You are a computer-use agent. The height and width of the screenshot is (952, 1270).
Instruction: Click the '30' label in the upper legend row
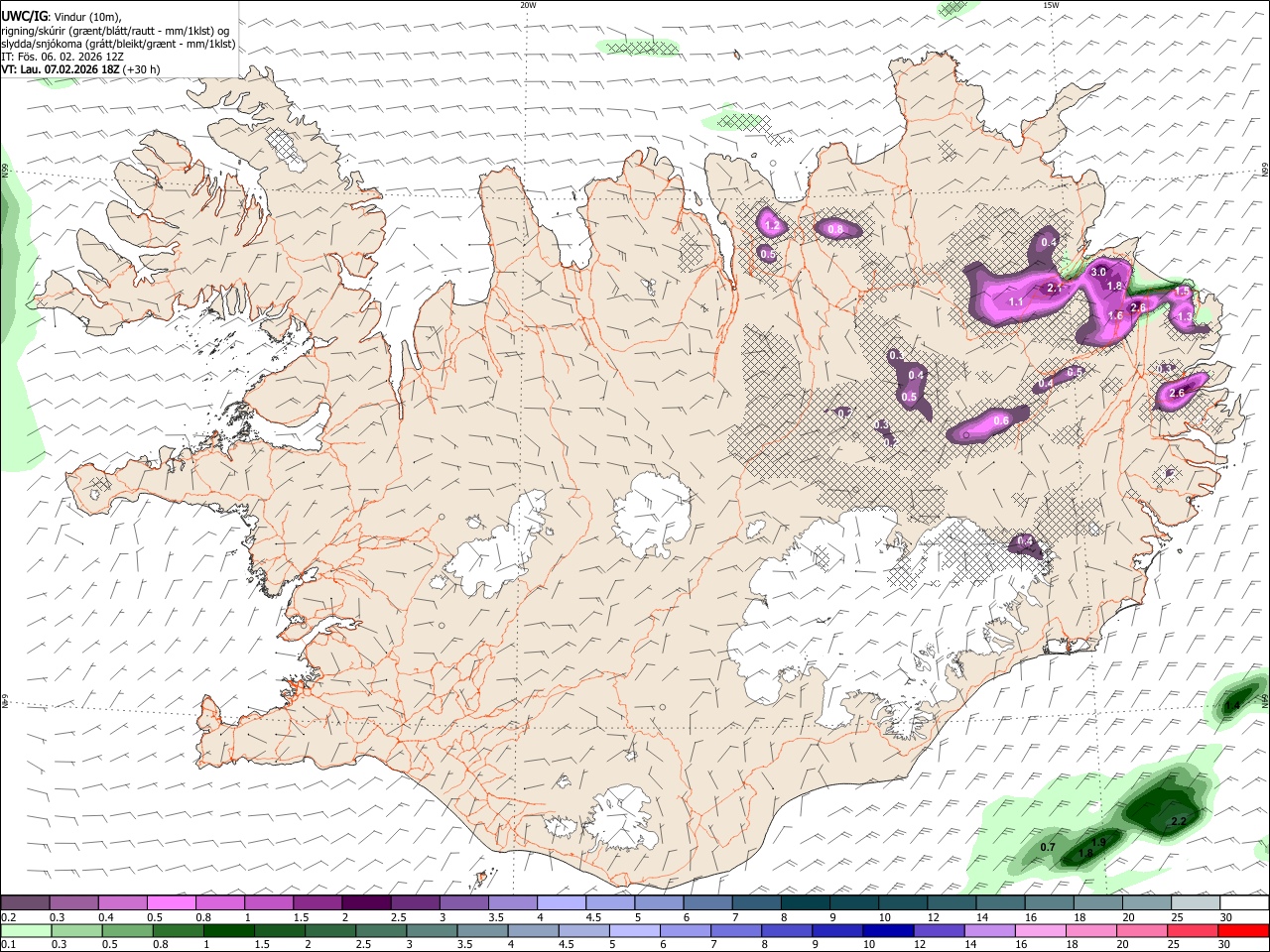coord(1226,917)
